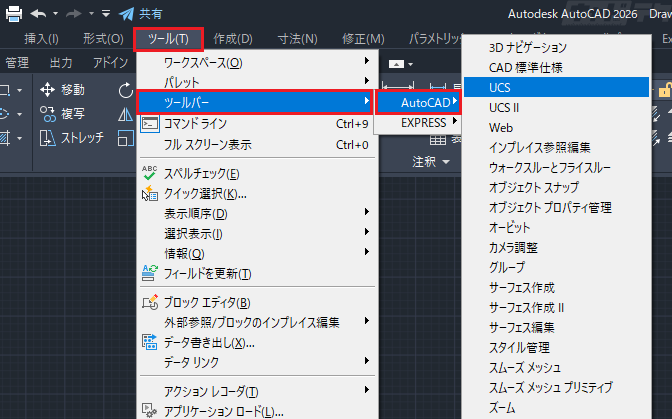This screenshot has height=419, width=672.
Task: Expand アクション レコーダ(T) submenu
Action: (258, 391)
